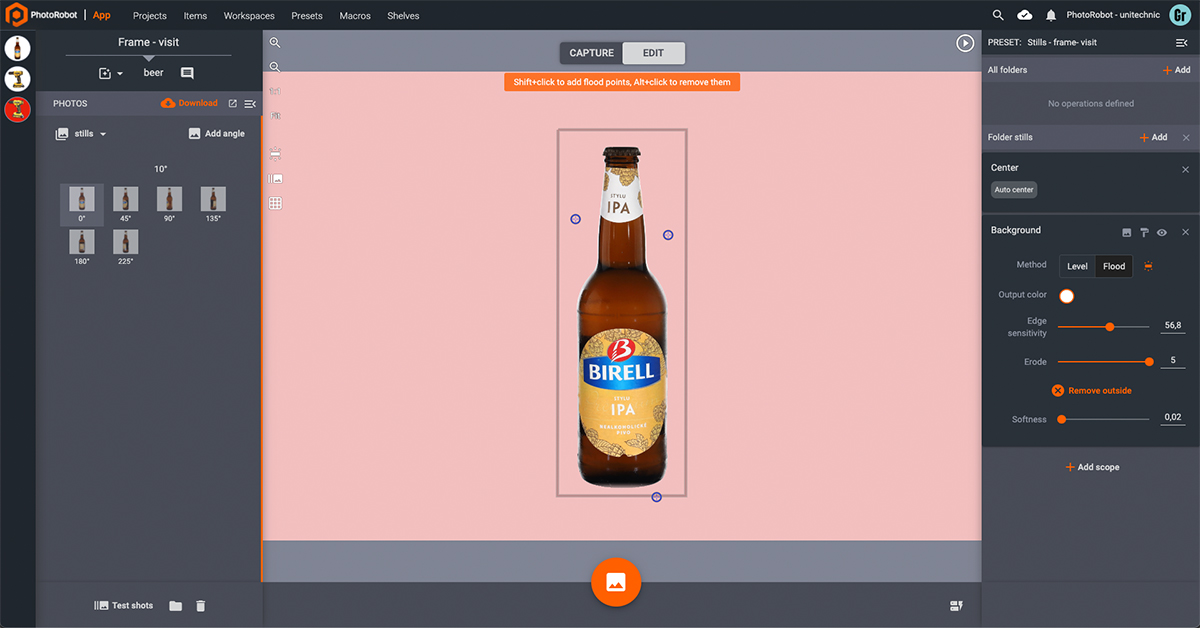This screenshot has height=628, width=1200.
Task: Open the Output color white swatch
Action: (x=1066, y=296)
